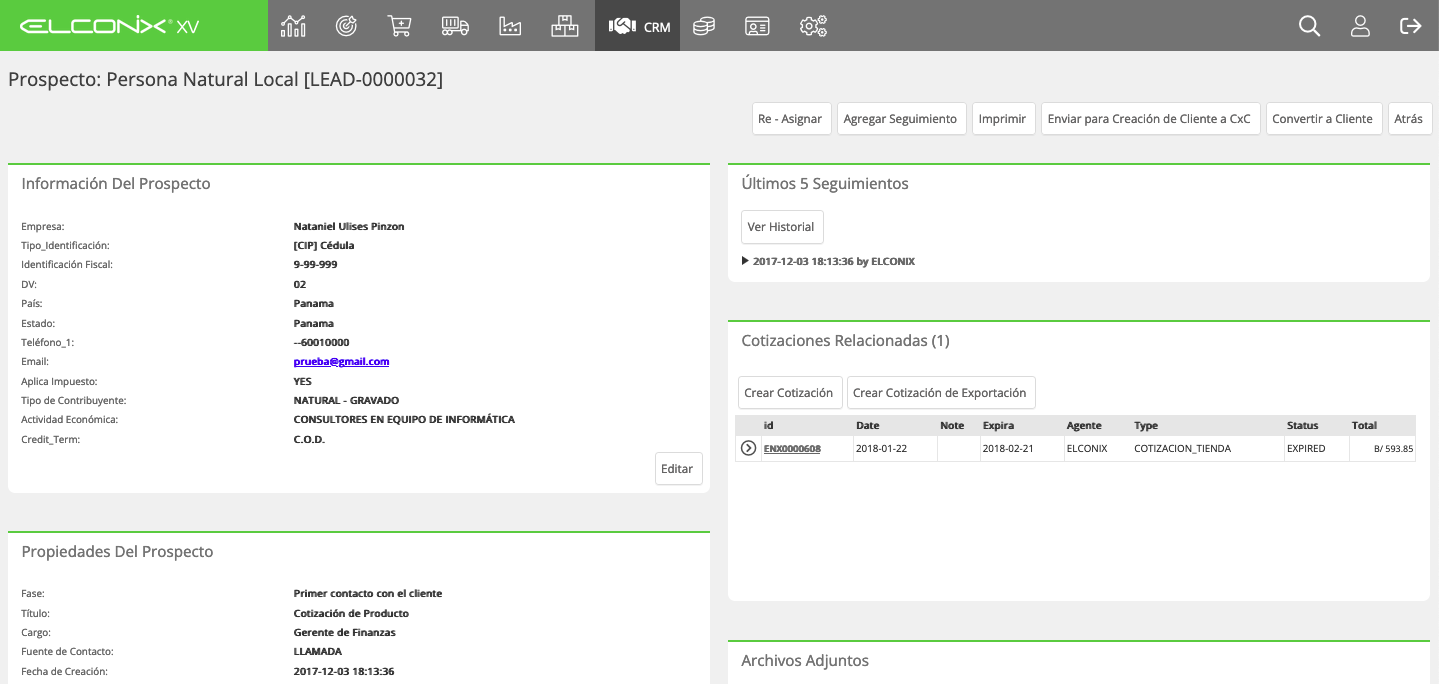Open the target goals icon

click(x=347, y=26)
